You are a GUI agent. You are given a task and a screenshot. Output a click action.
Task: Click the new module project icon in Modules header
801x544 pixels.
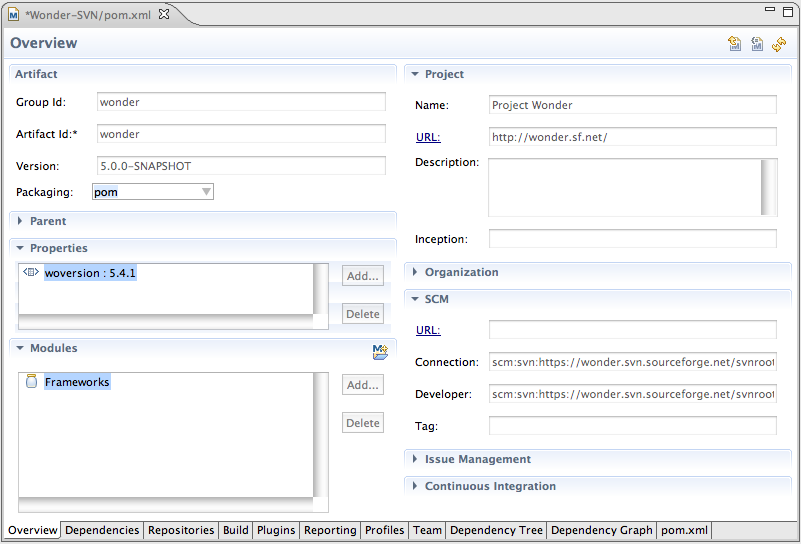pos(380,352)
